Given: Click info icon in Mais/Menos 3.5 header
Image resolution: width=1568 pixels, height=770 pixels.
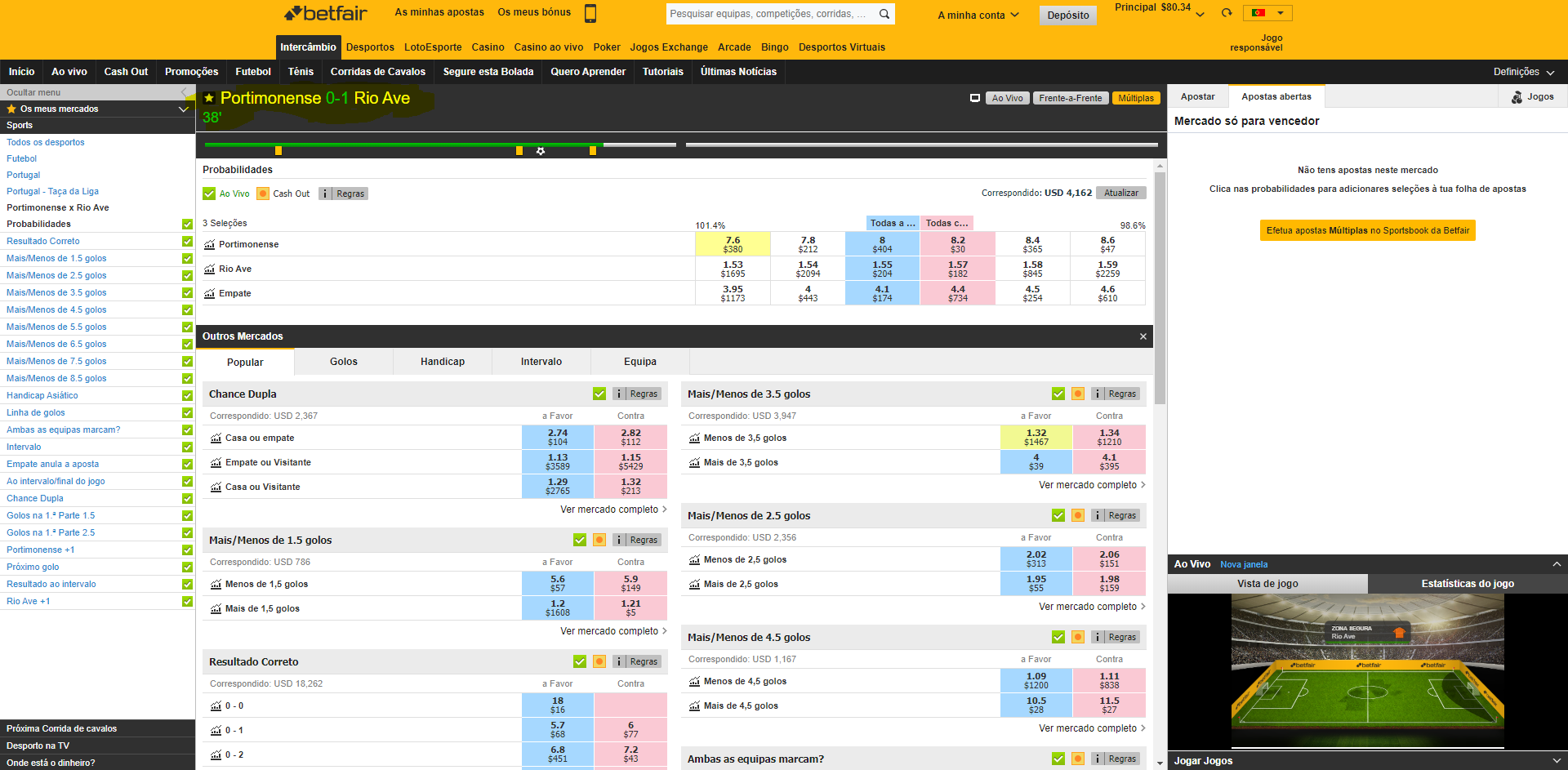Looking at the screenshot, I should tap(1098, 394).
